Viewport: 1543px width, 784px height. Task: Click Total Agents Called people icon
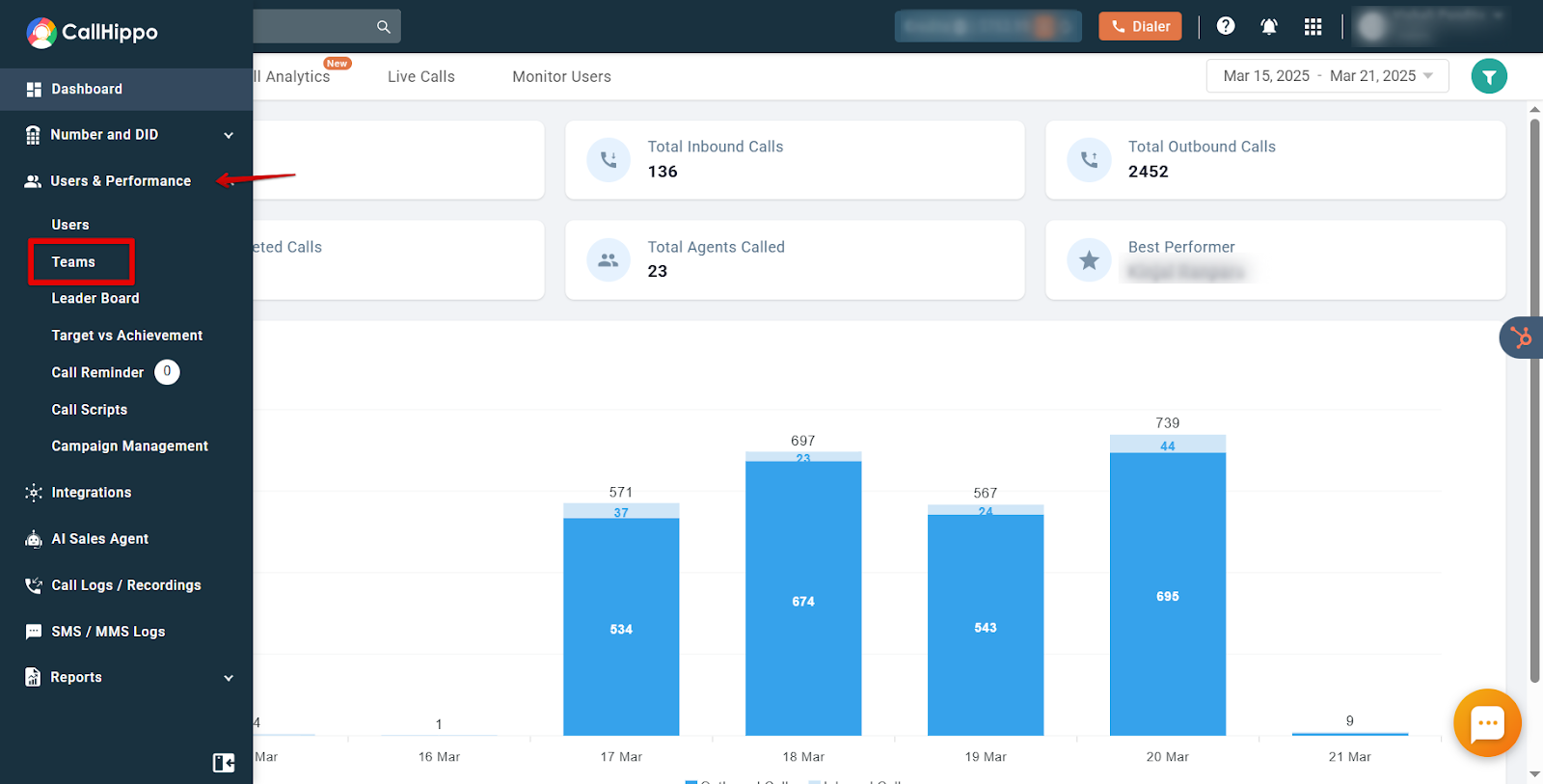pyautogui.click(x=609, y=260)
